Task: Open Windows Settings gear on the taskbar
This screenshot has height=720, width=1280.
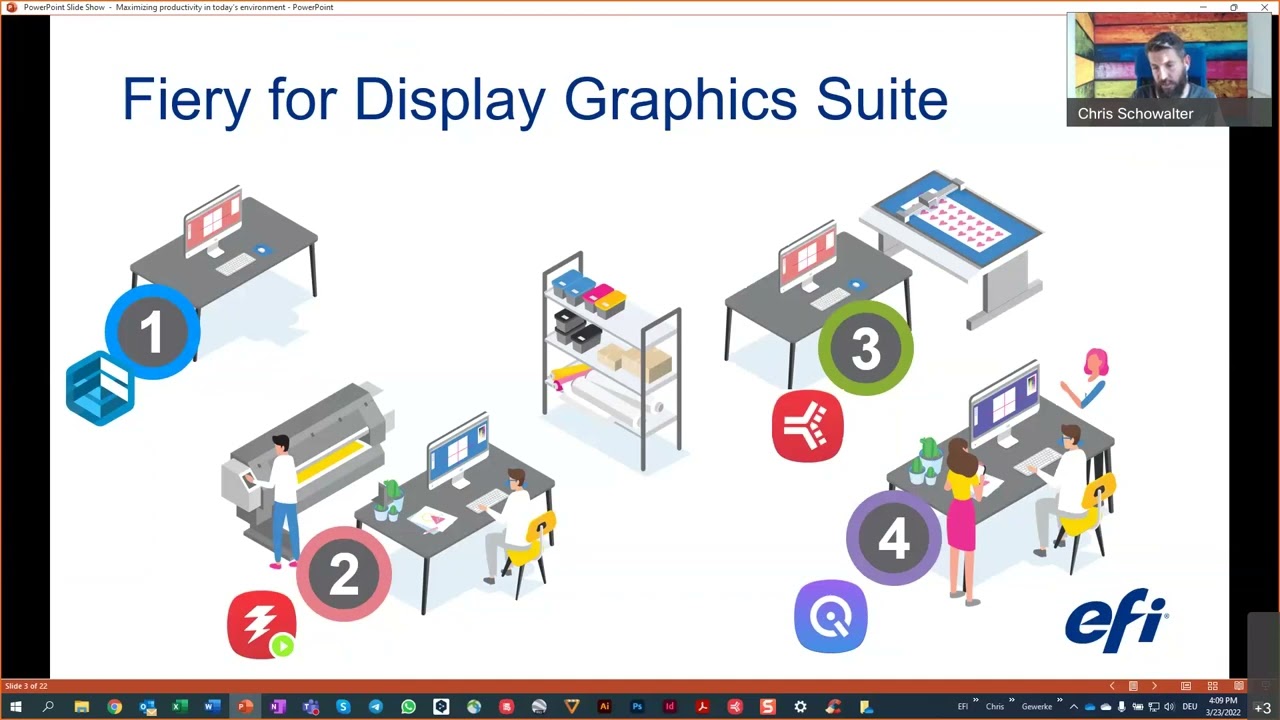Action: (x=800, y=707)
